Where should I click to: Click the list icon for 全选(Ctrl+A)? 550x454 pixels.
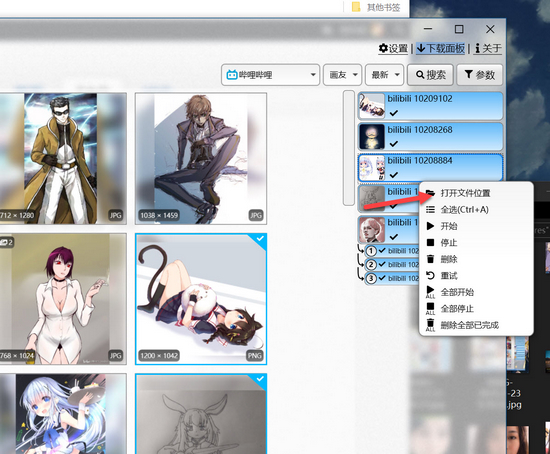pos(430,209)
